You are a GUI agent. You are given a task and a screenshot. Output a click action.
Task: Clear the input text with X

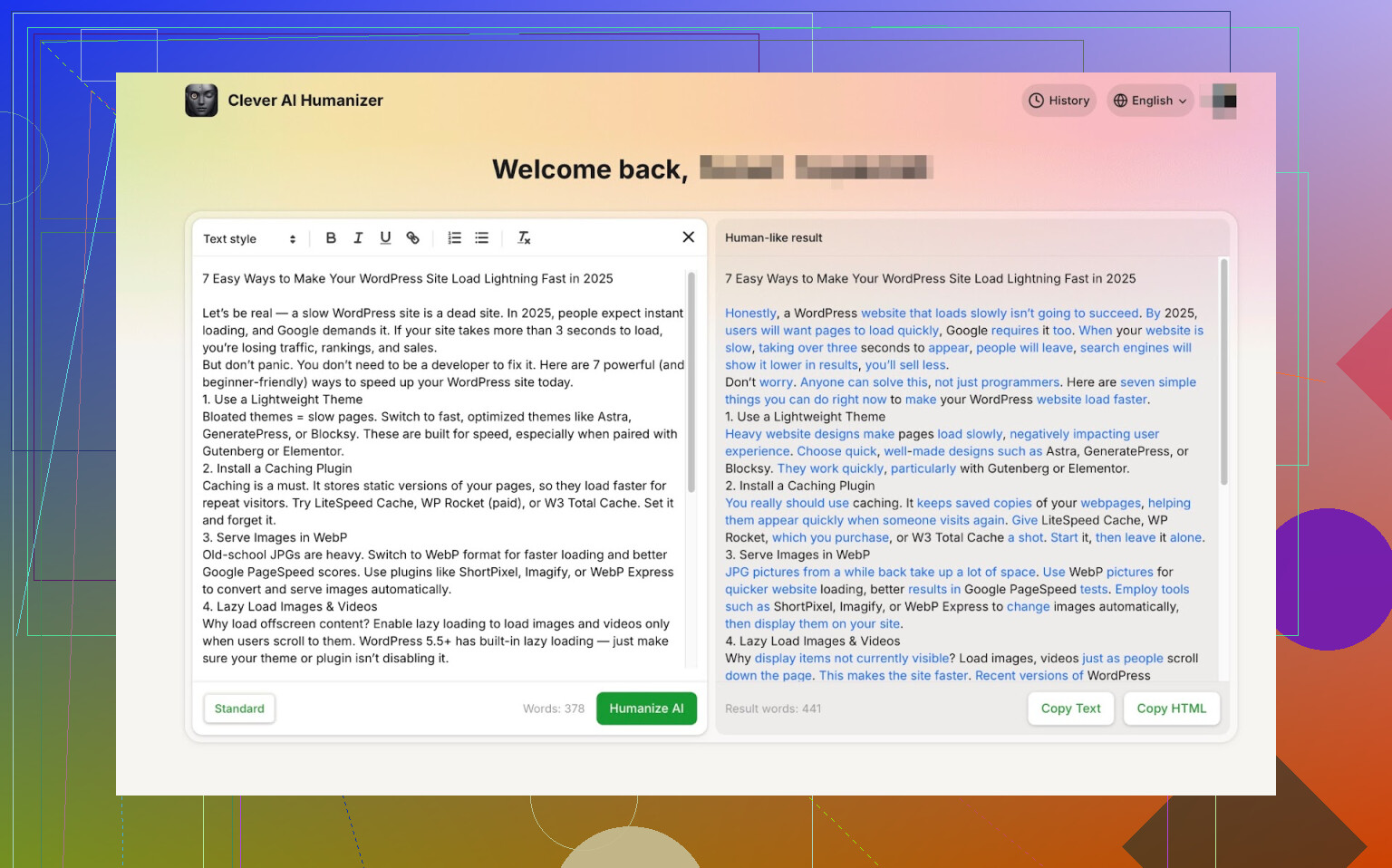(688, 237)
